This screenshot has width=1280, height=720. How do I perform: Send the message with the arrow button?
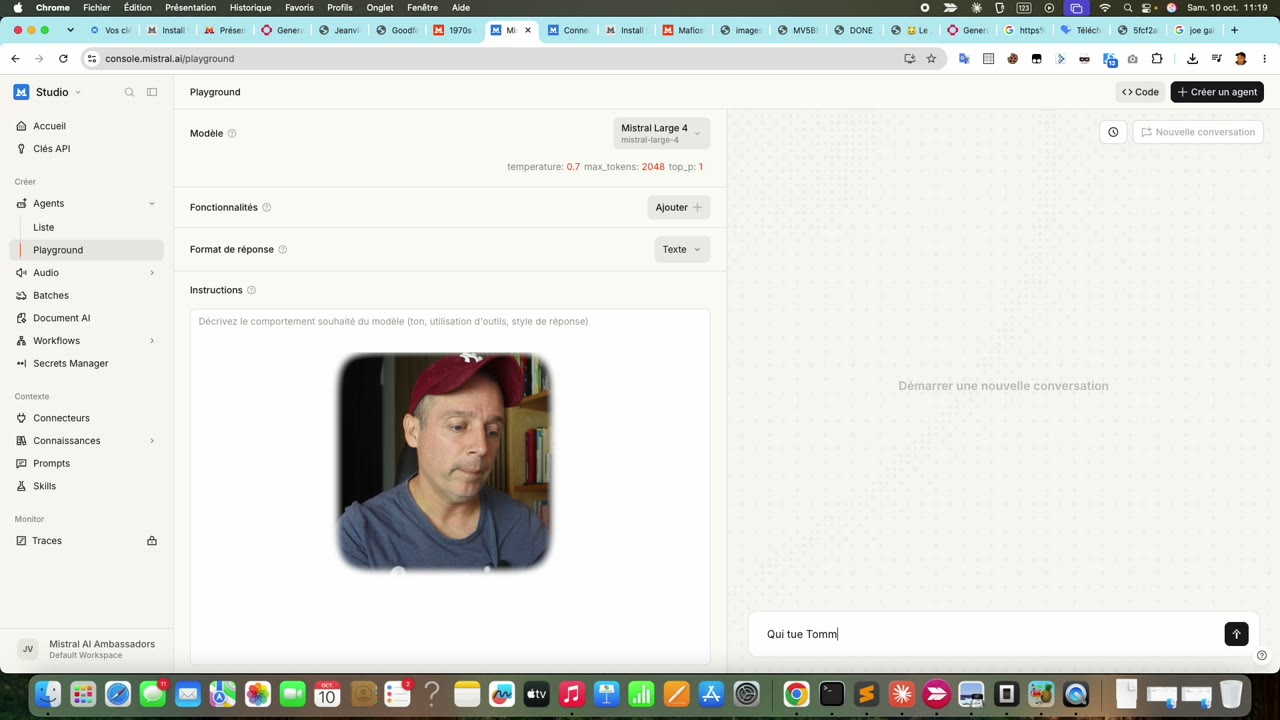click(x=1236, y=634)
